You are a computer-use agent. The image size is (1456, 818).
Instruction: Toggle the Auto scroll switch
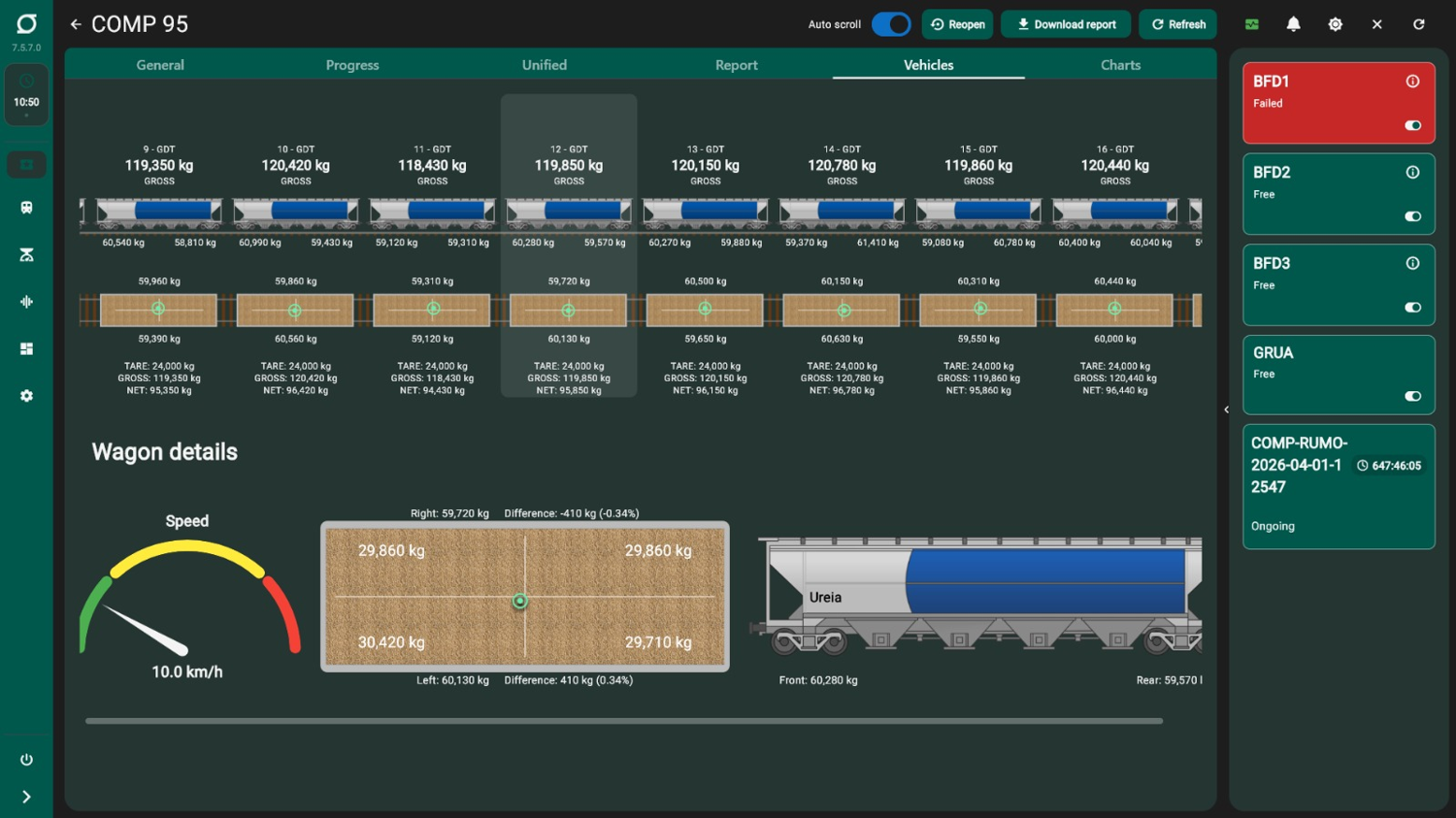click(891, 24)
